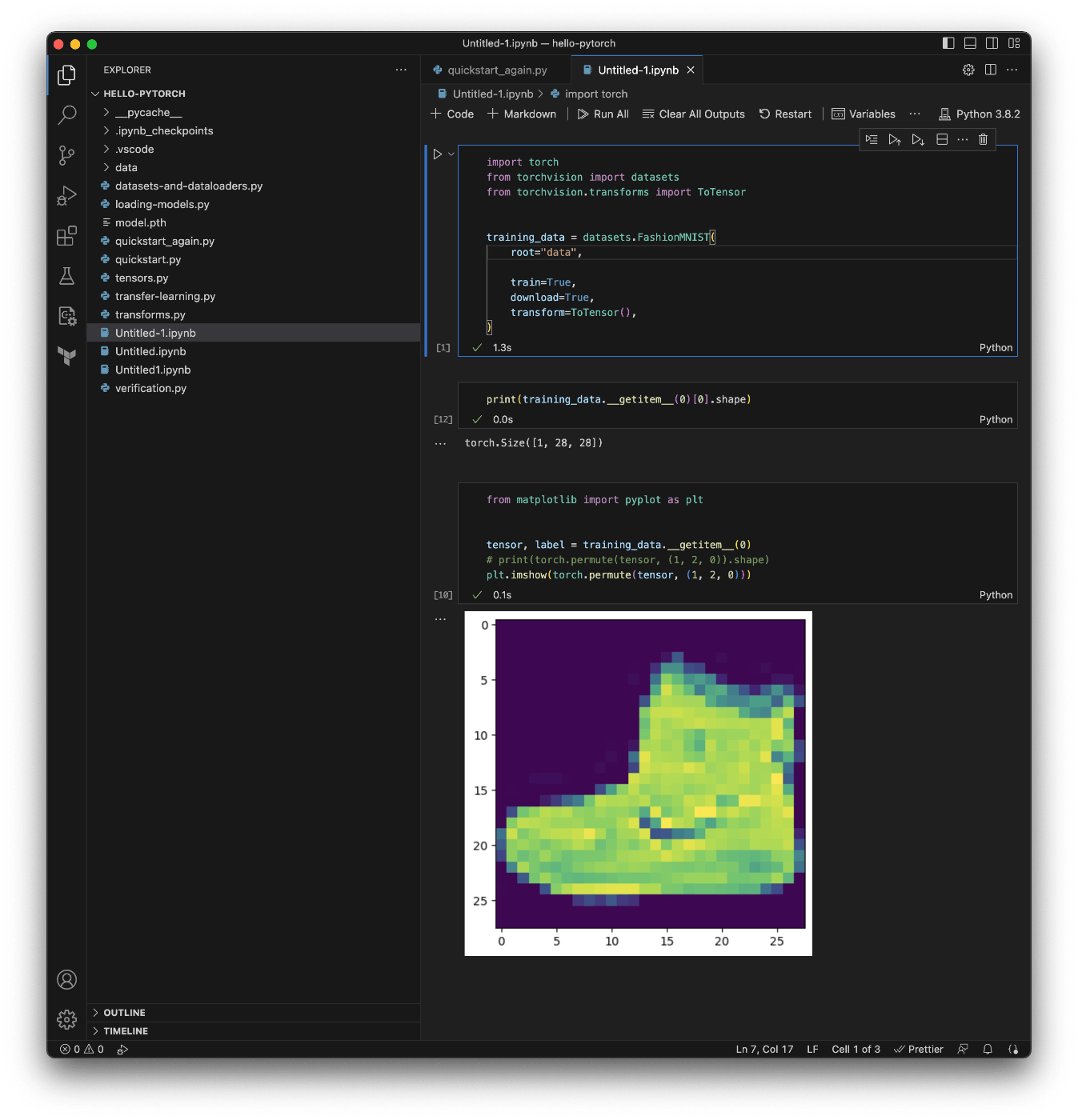This screenshot has height=1120, width=1078.
Task: Split the editor right
Action: 991,70
